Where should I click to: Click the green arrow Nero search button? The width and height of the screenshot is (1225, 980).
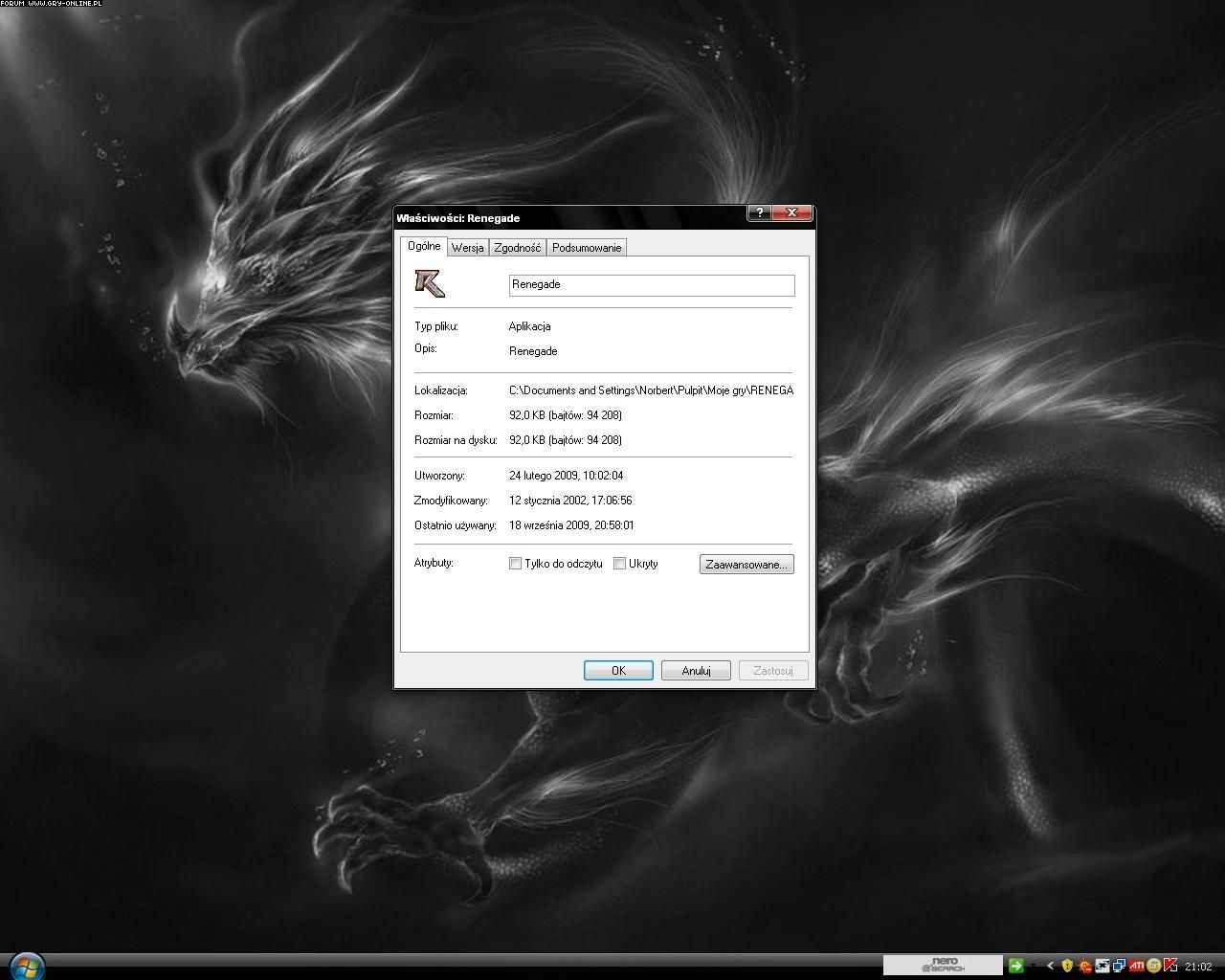(x=1015, y=966)
